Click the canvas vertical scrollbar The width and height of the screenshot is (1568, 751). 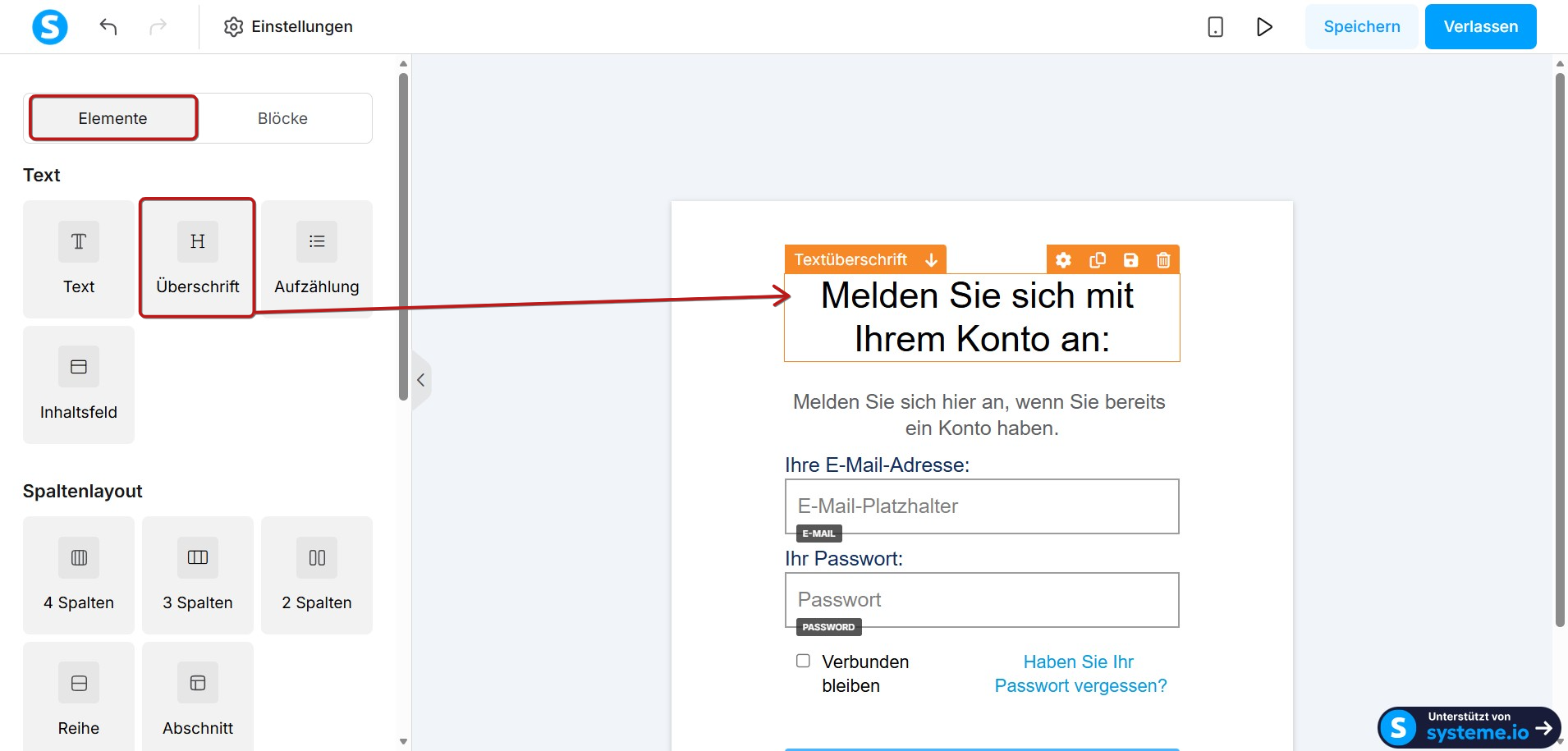pos(1560,350)
